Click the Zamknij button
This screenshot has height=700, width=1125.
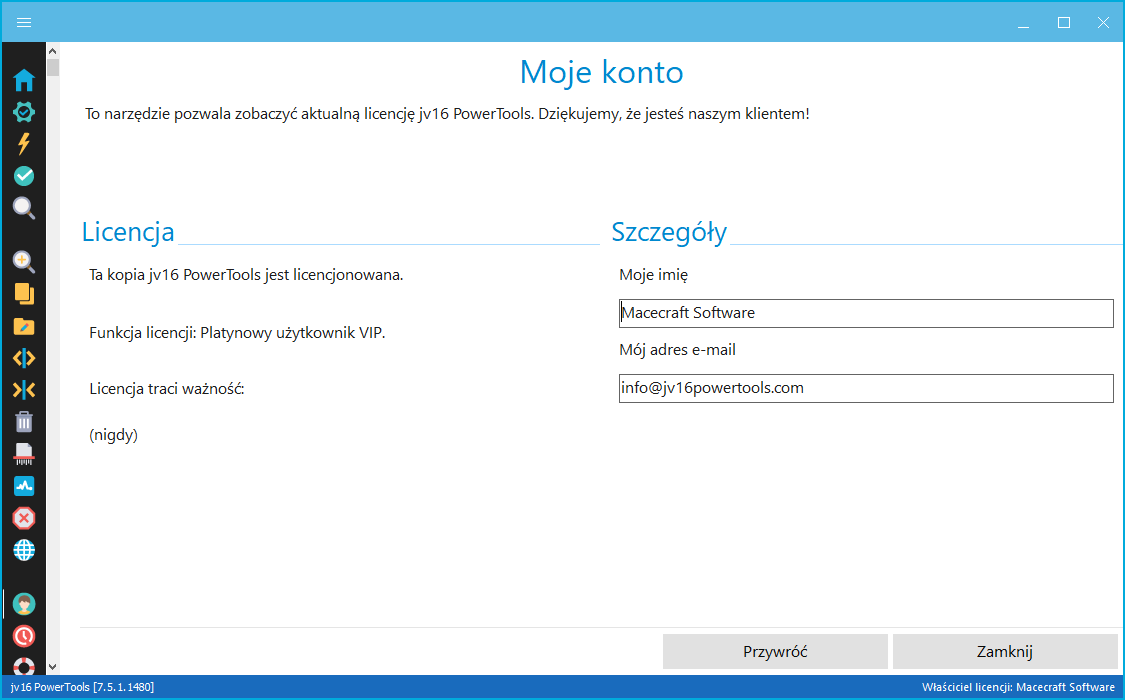click(1004, 651)
